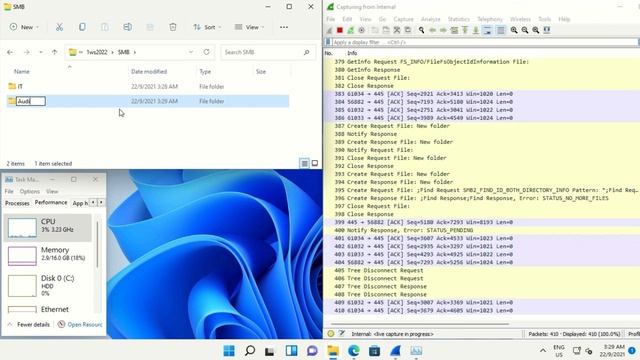640x360 pixels.
Task: Zoom in on Wireshark packet text
Action: coord(514,30)
